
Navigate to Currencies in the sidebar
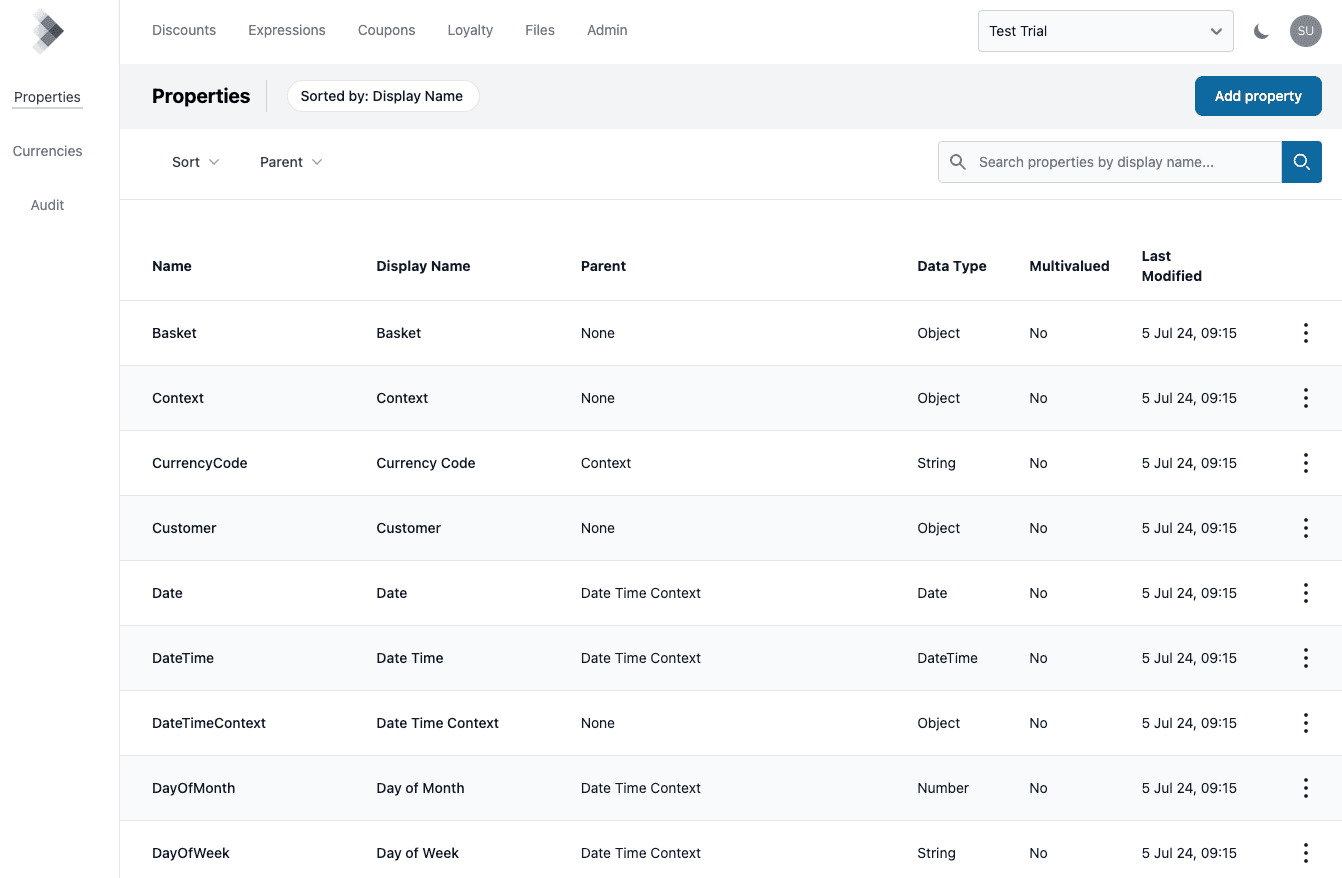47,151
